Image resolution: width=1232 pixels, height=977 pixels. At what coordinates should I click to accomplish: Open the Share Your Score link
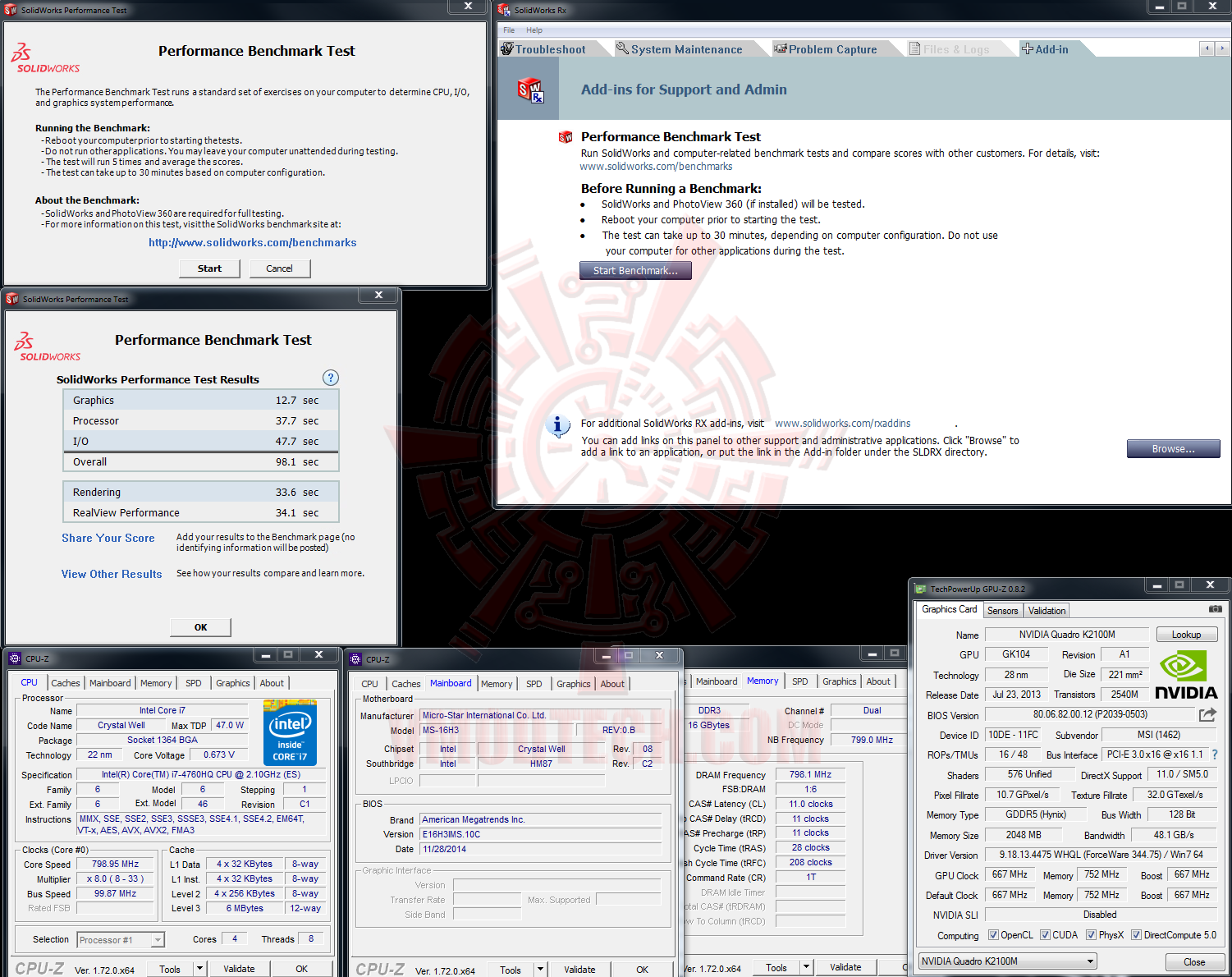point(108,538)
